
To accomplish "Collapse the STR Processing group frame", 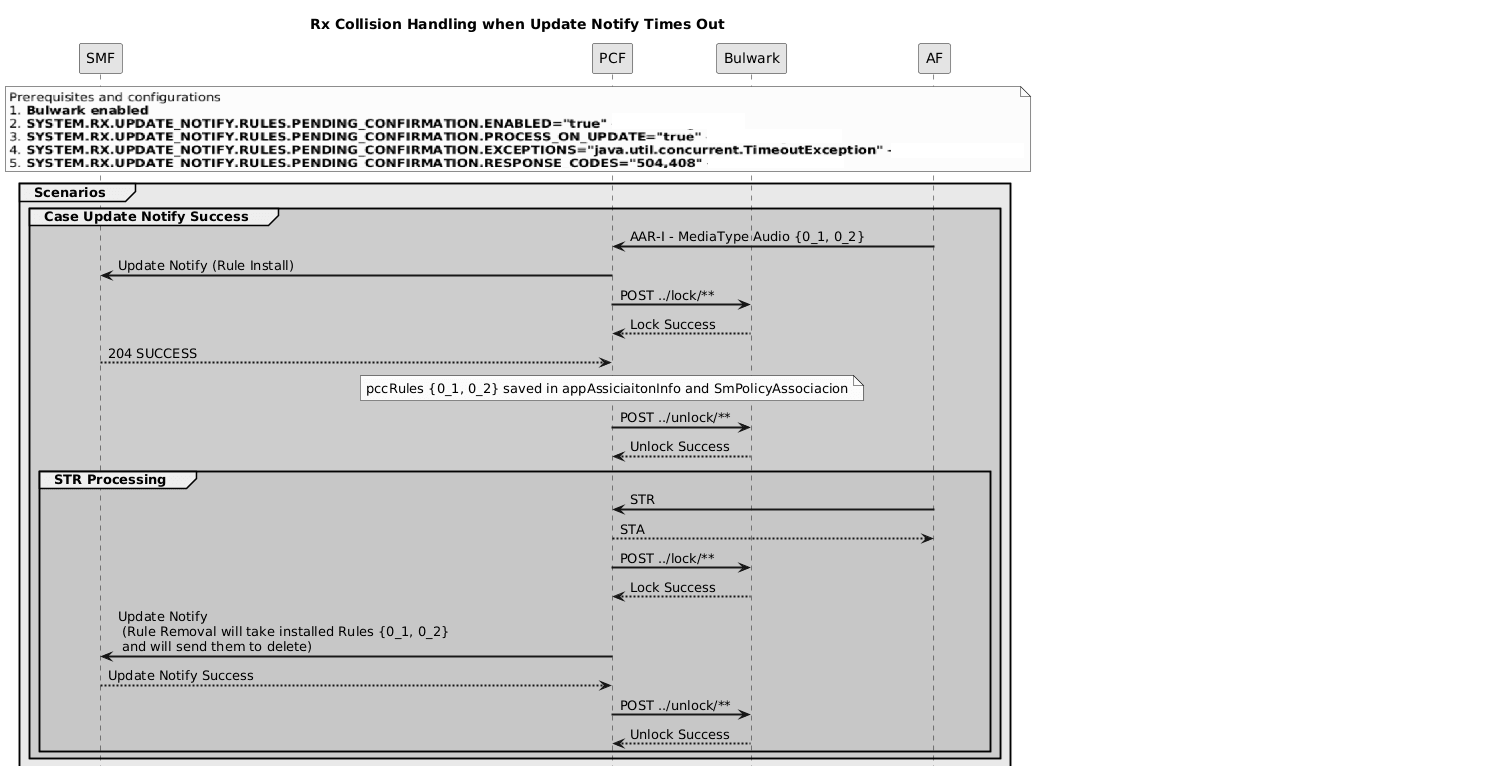I will click(x=110, y=480).
